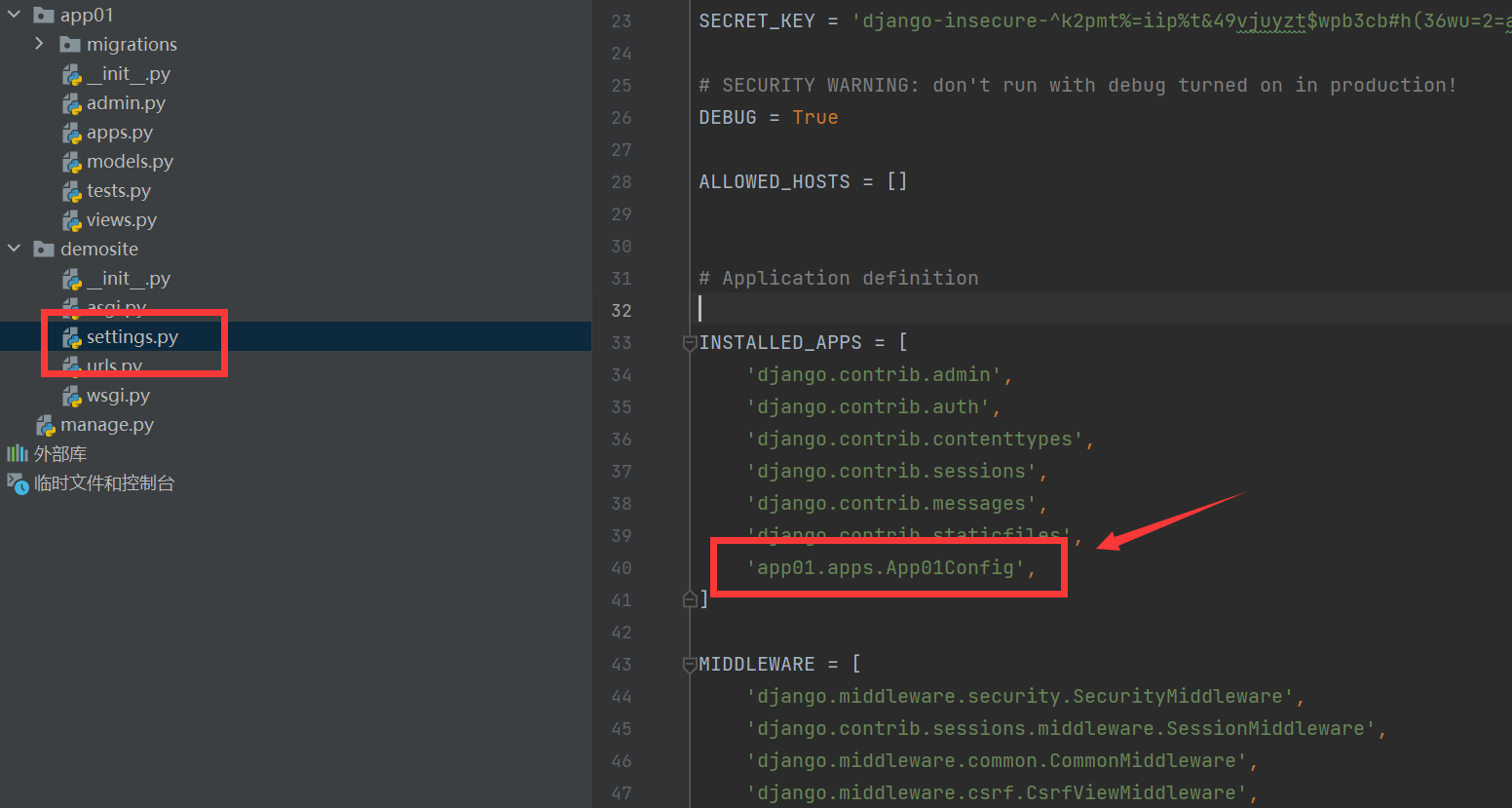Screen dimensions: 1512x808
Task: Click Python icon of wsgi.py
Action: point(72,396)
